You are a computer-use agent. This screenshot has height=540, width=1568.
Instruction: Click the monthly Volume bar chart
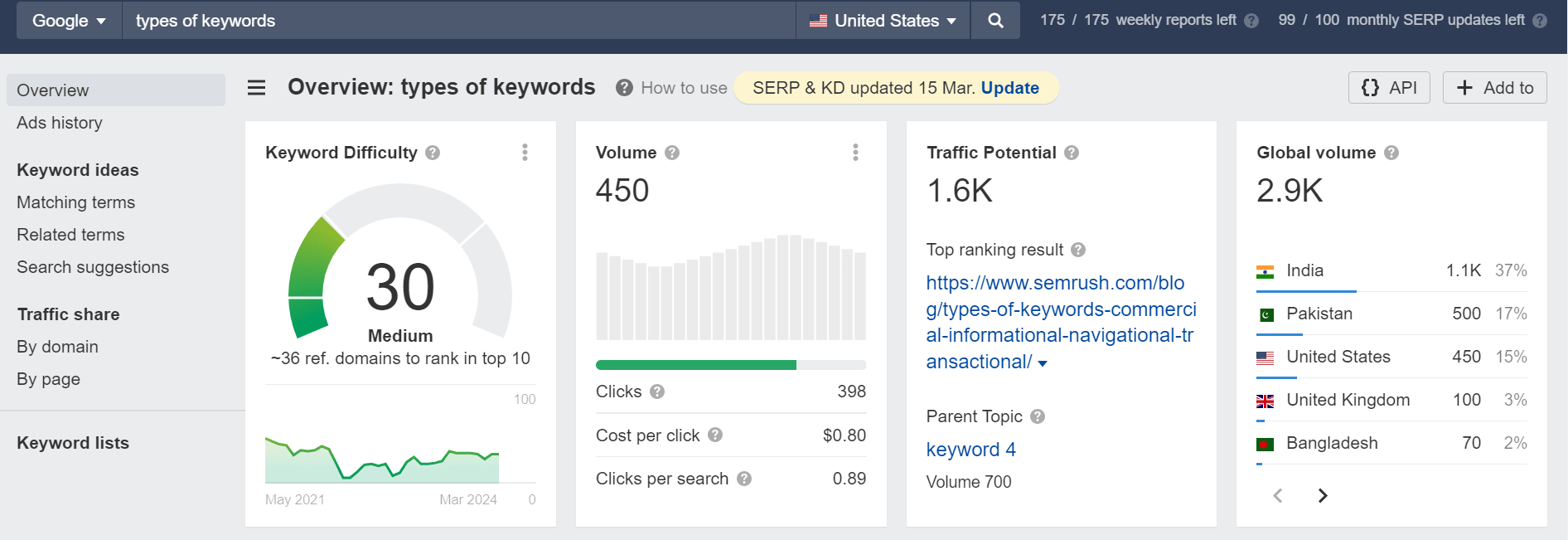pyautogui.click(x=731, y=287)
